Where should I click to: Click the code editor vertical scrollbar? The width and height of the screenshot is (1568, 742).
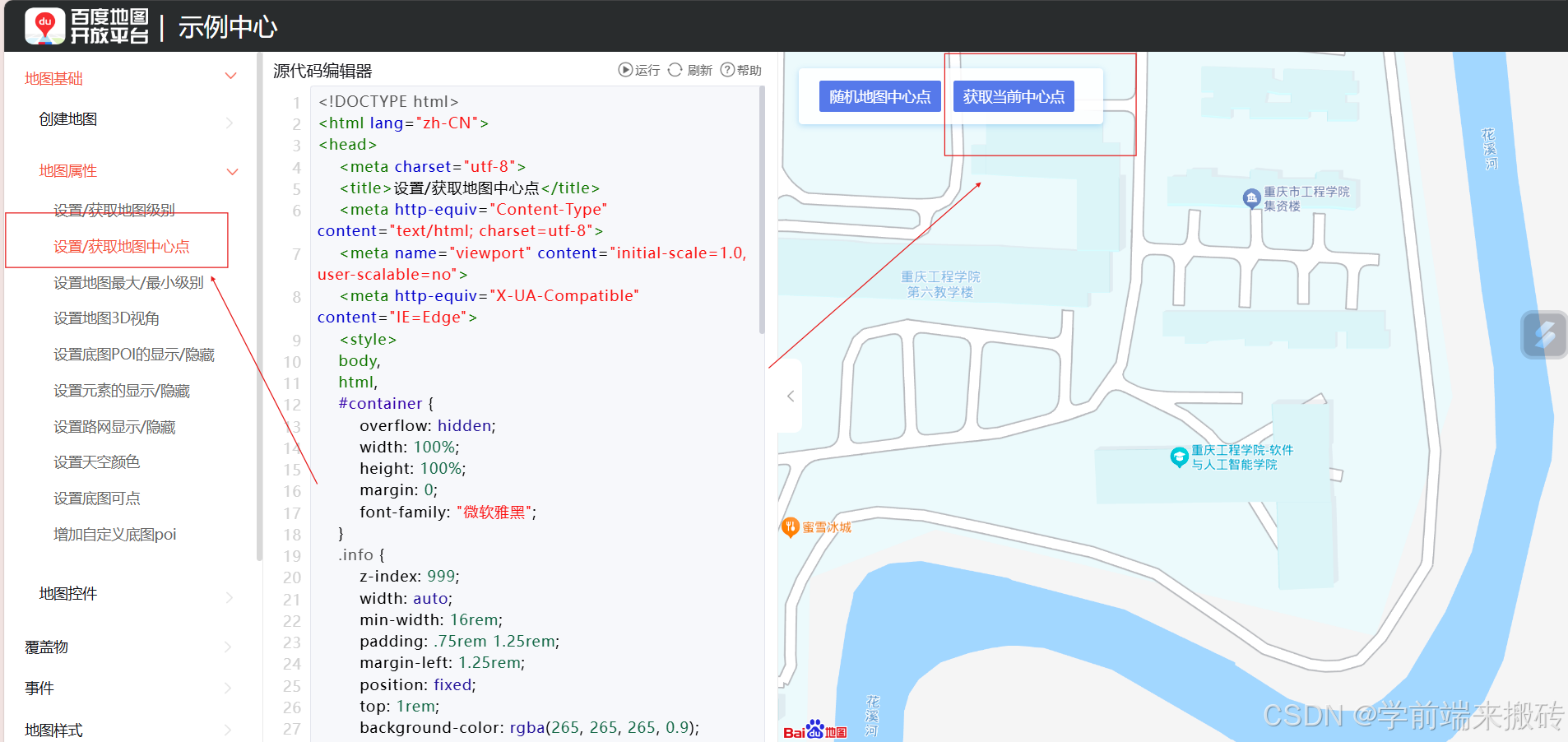[x=762, y=210]
